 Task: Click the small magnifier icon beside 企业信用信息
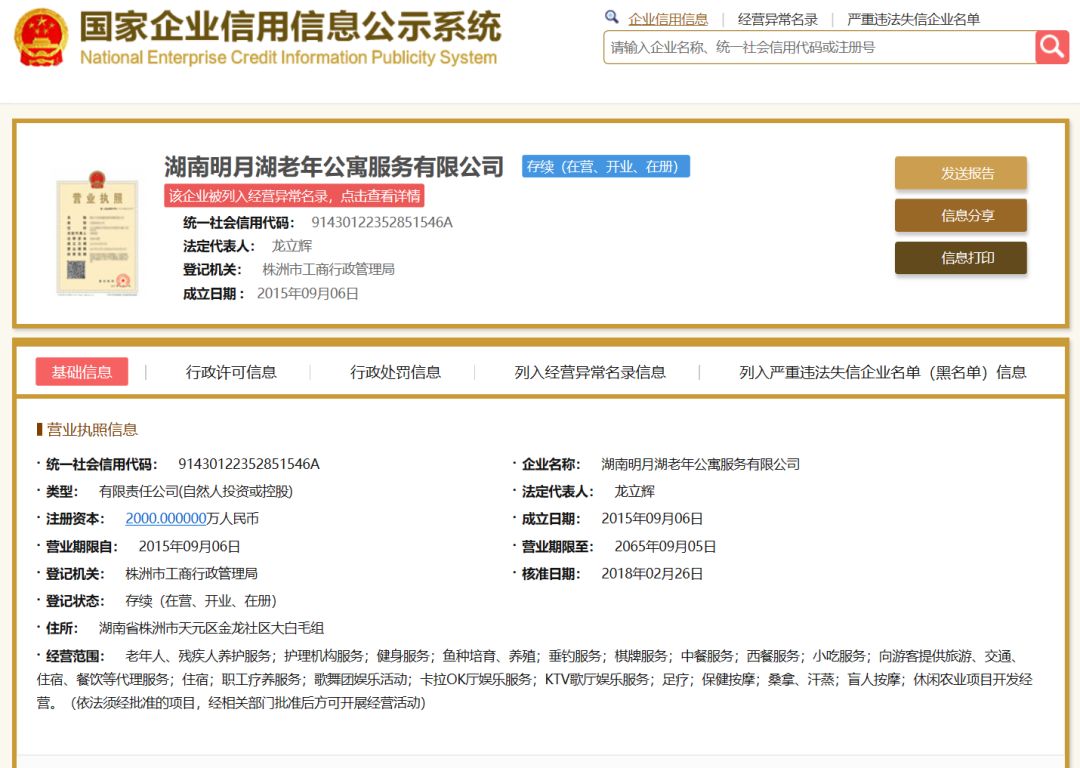[612, 18]
